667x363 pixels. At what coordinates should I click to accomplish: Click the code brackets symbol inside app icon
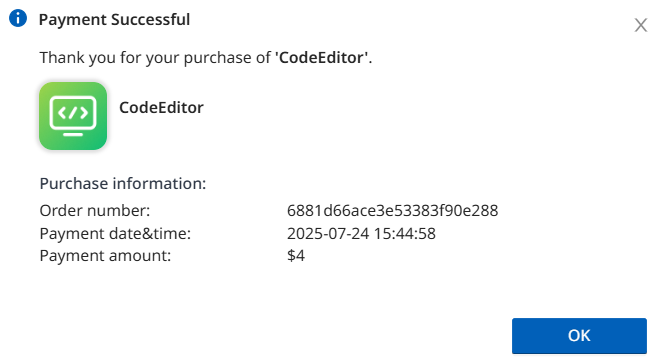click(x=73, y=113)
